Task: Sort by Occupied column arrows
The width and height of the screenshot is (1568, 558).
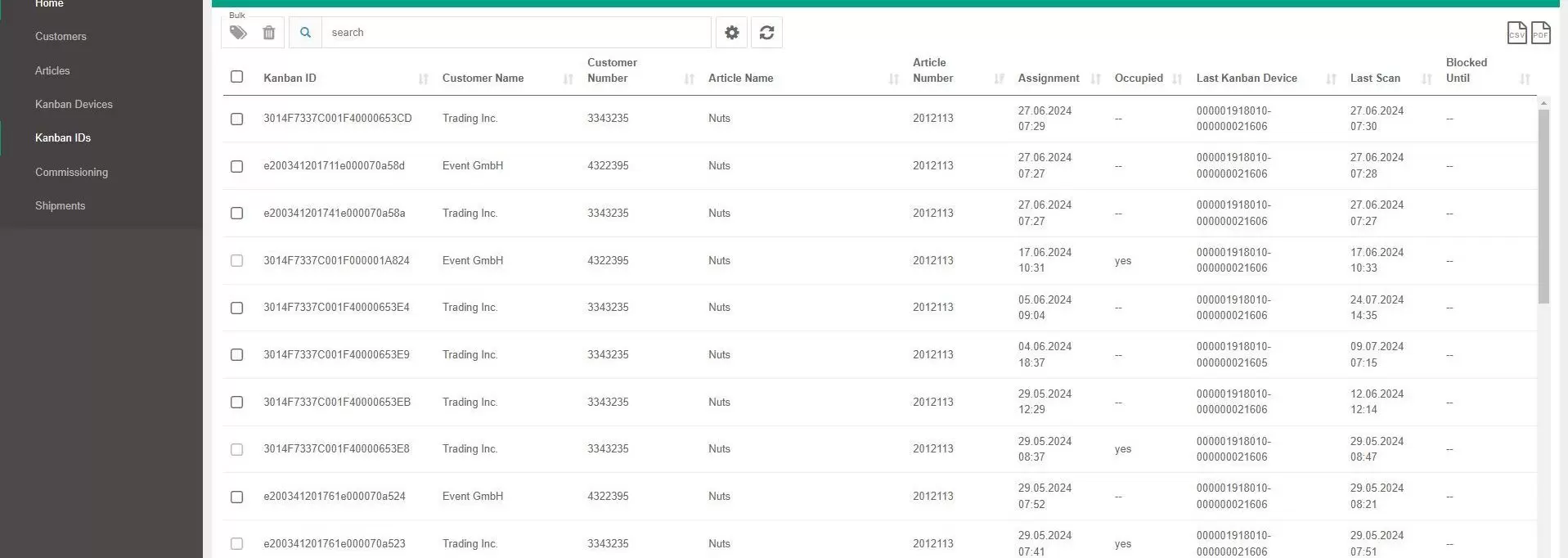Action: tap(1177, 79)
